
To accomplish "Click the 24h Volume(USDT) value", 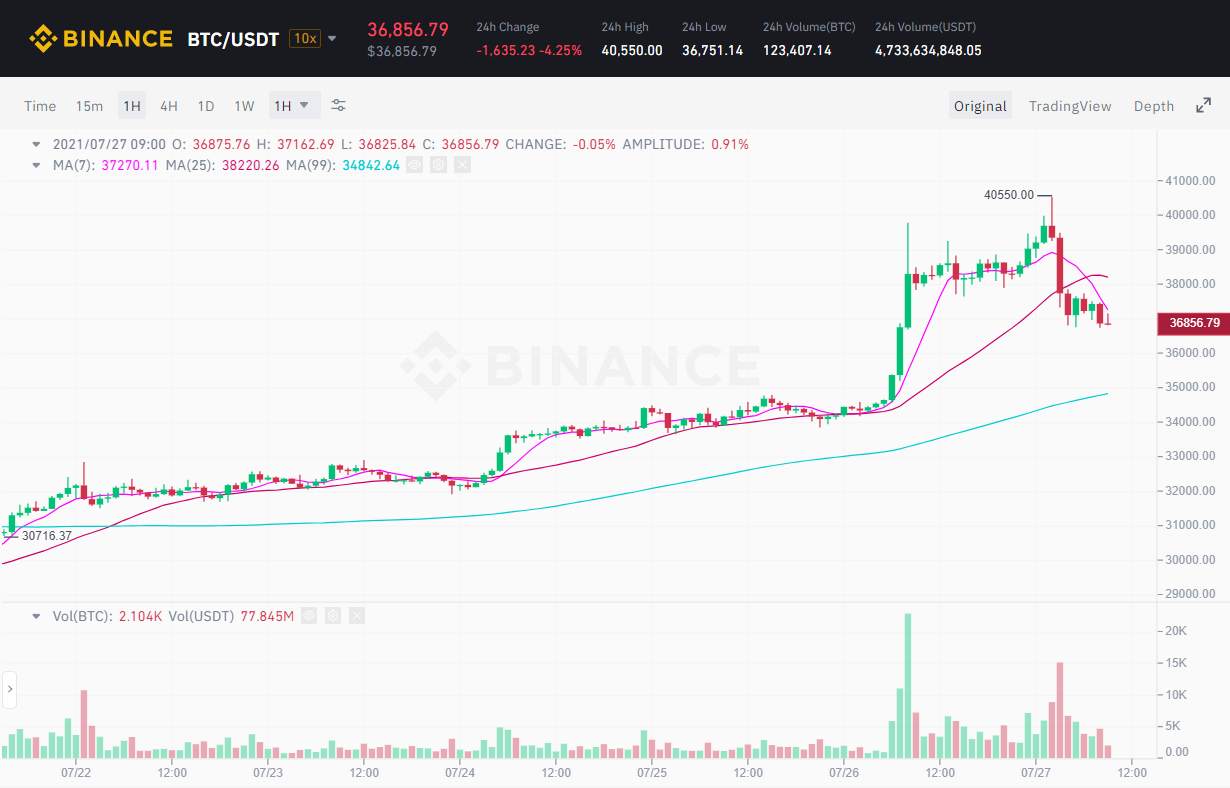I will [x=928, y=50].
